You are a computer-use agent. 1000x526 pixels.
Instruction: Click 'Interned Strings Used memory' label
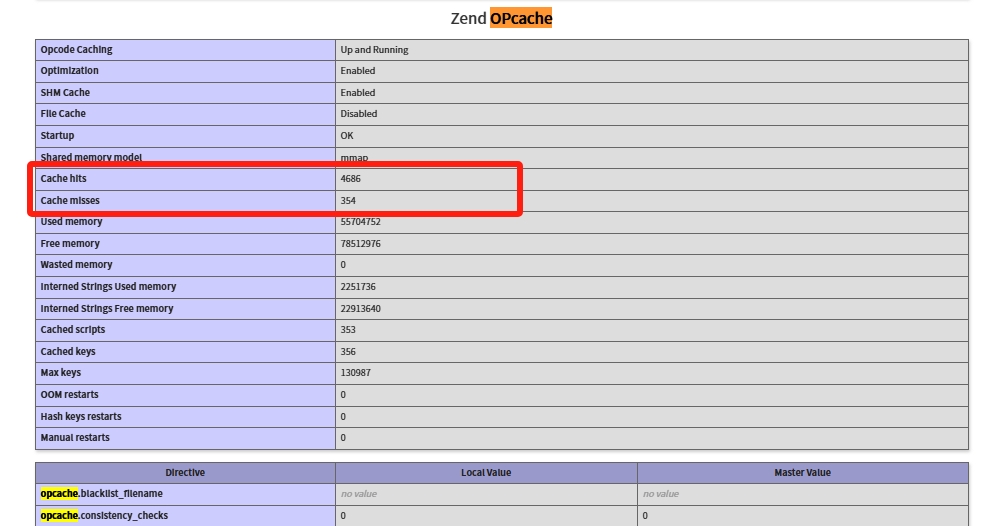click(x=108, y=286)
